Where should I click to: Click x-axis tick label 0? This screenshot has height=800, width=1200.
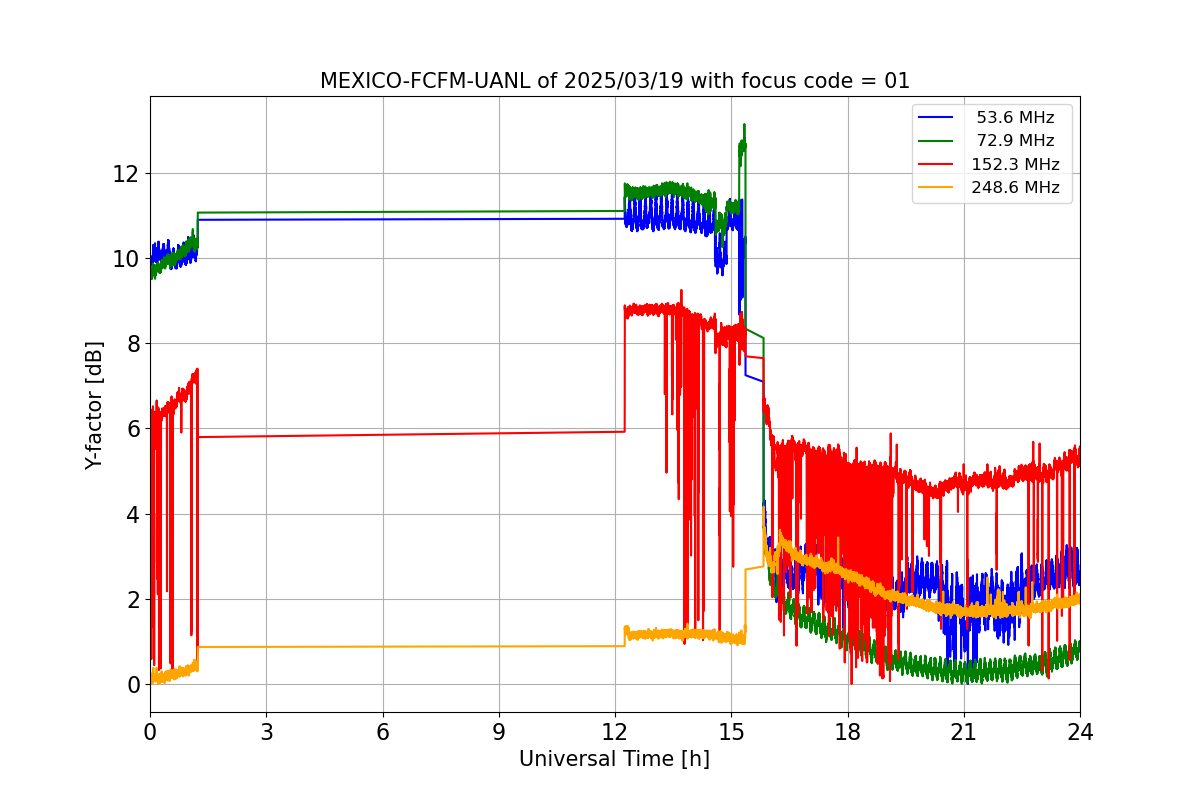(150, 732)
